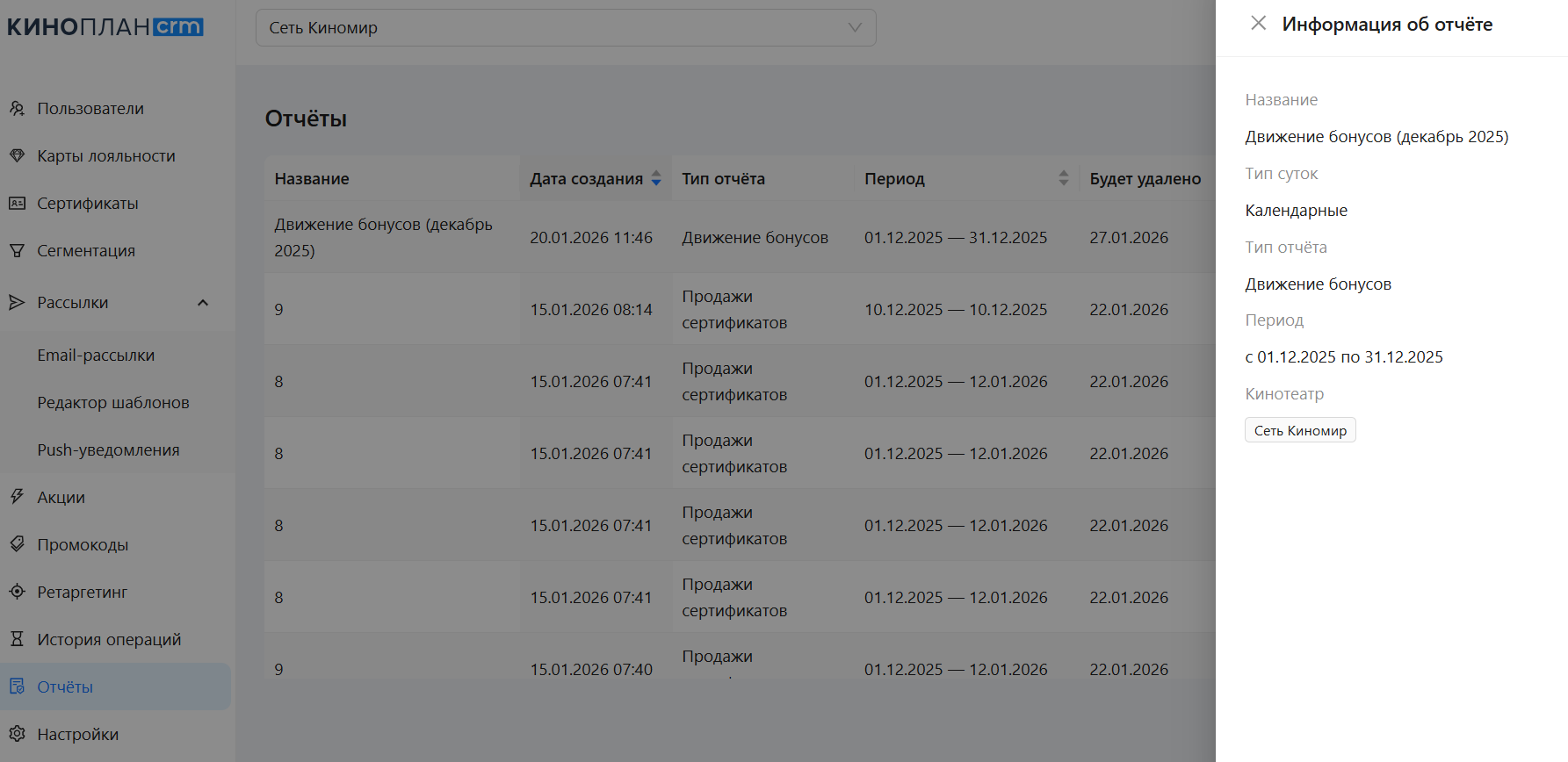Image resolution: width=1568 pixels, height=762 pixels.
Task: Collapse the Рассылки submenu chevron
Action: (x=203, y=303)
